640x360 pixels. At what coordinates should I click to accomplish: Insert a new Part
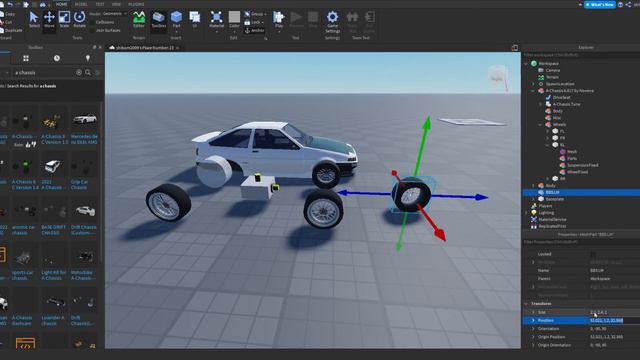point(176,19)
